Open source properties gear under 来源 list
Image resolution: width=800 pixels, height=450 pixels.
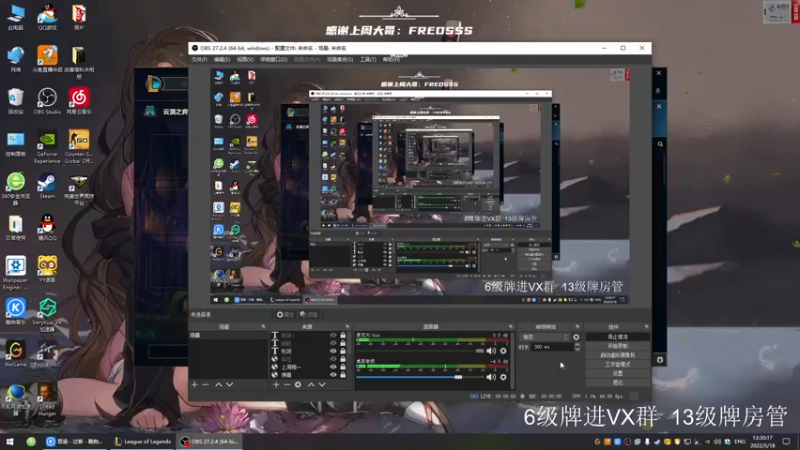[x=298, y=384]
